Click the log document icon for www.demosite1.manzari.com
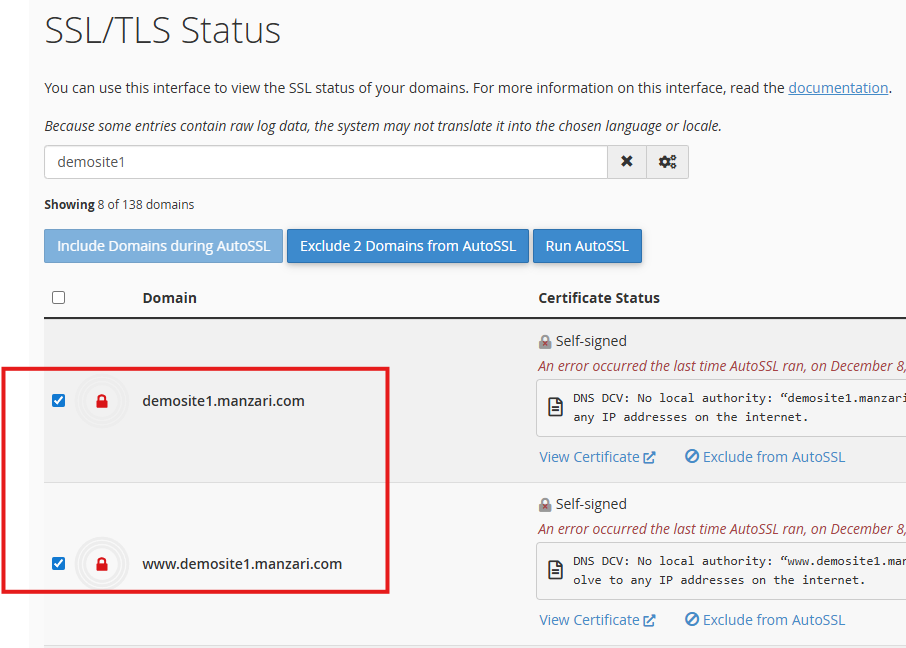This screenshot has height=648, width=906. pyautogui.click(x=555, y=571)
